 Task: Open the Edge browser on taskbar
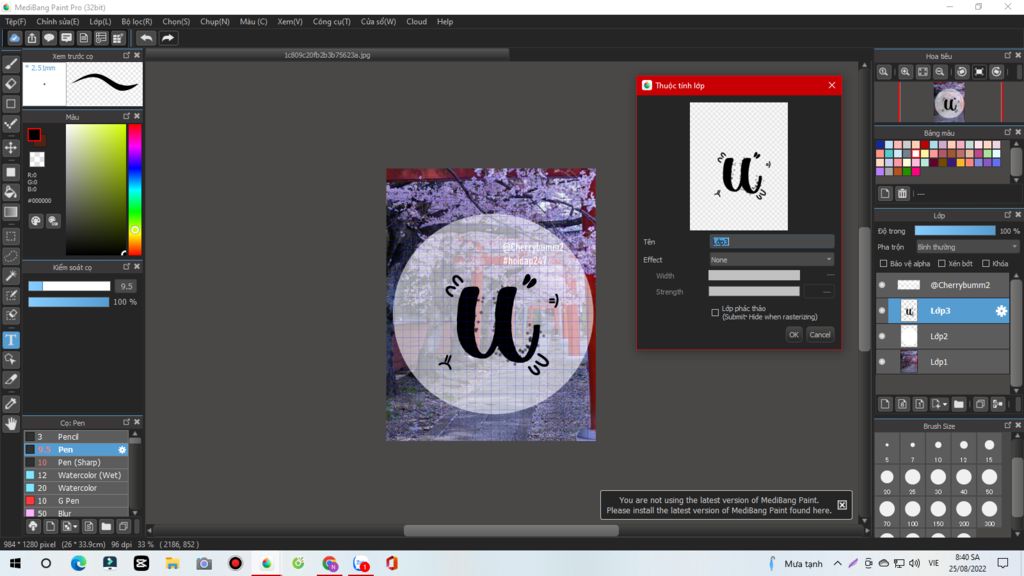(78, 563)
